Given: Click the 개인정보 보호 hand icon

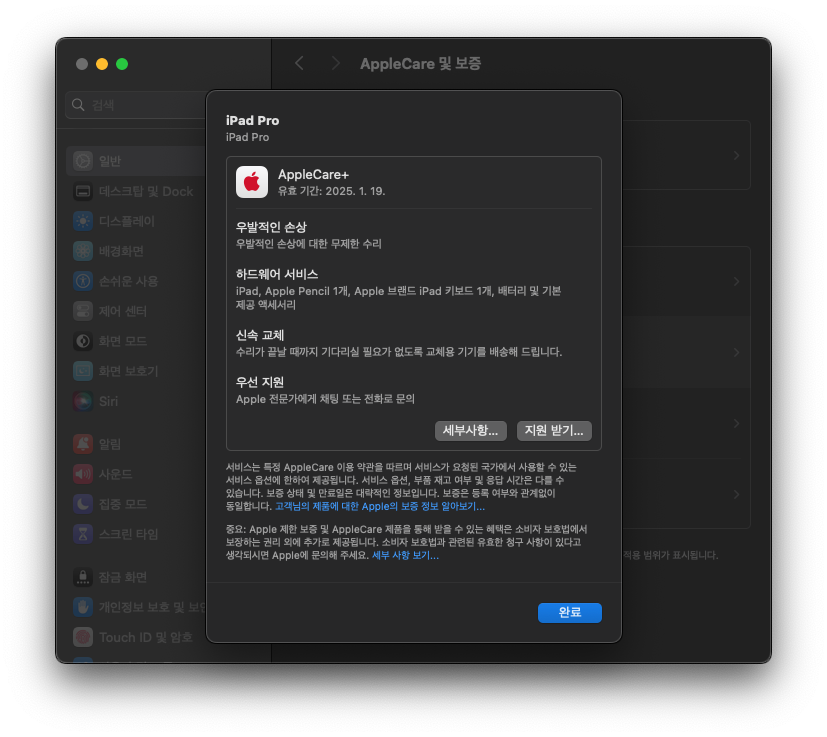Looking at the screenshot, I should [83, 607].
